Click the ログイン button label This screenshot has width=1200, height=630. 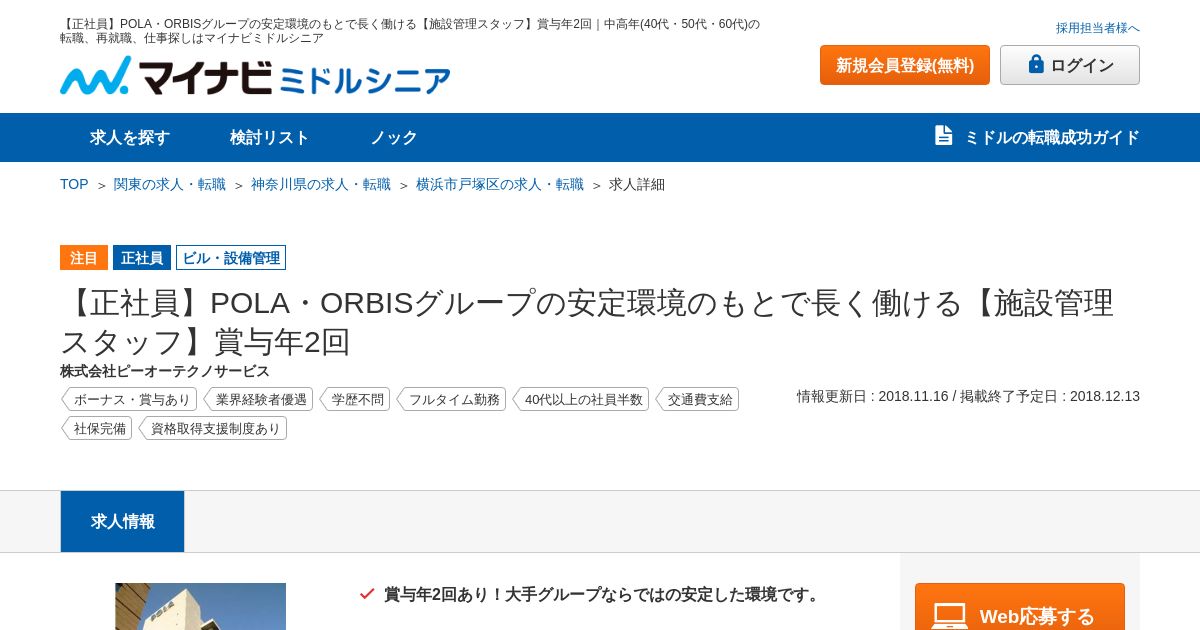pos(1082,65)
